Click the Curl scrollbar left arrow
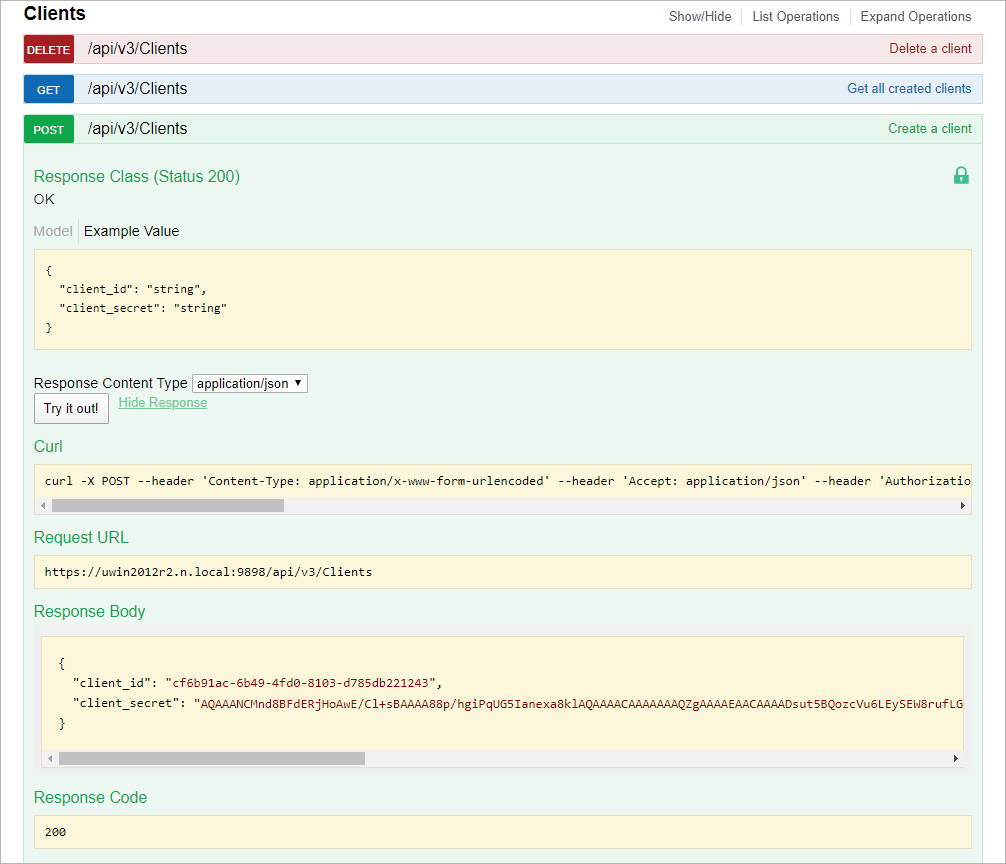Screen dimensions: 1006x864 pyautogui.click(x=43, y=505)
